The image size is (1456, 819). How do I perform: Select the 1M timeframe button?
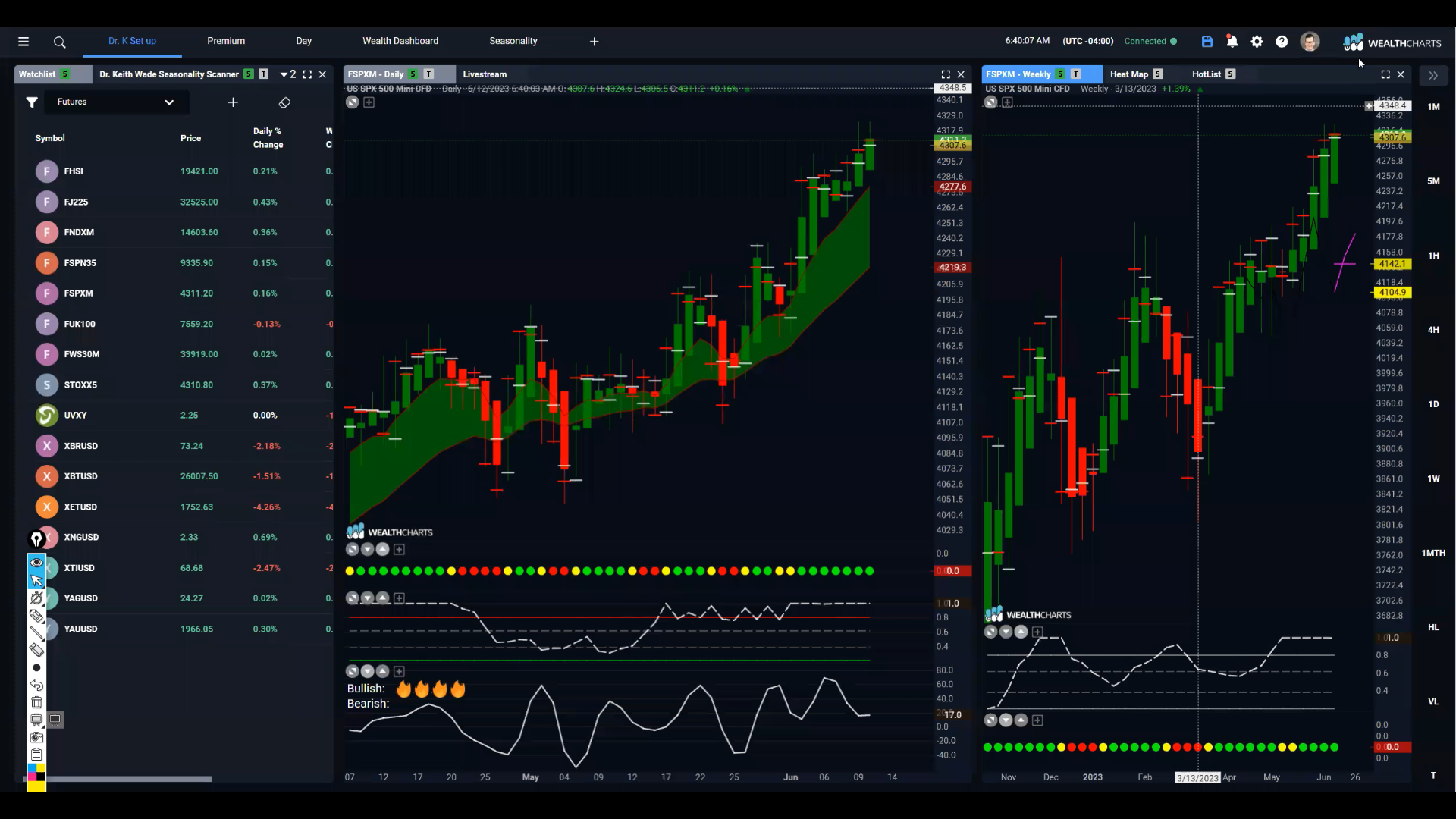[1433, 107]
